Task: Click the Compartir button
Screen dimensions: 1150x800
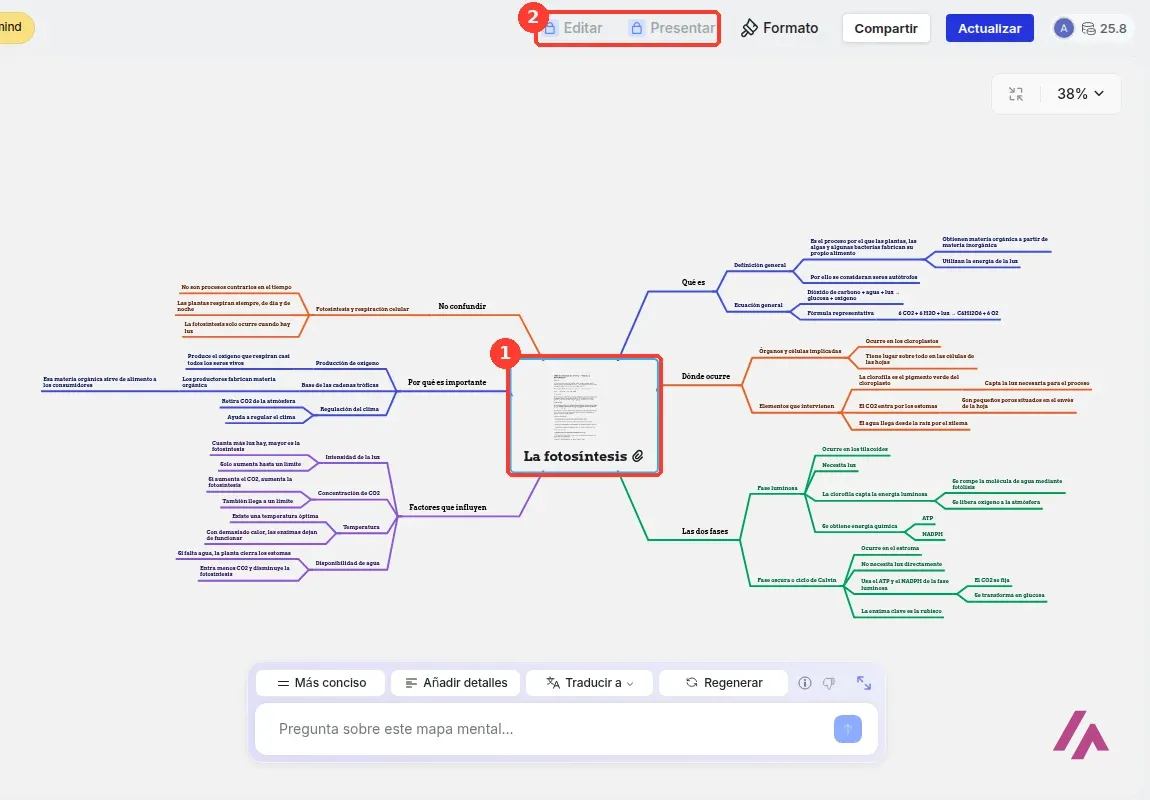Action: click(x=886, y=29)
